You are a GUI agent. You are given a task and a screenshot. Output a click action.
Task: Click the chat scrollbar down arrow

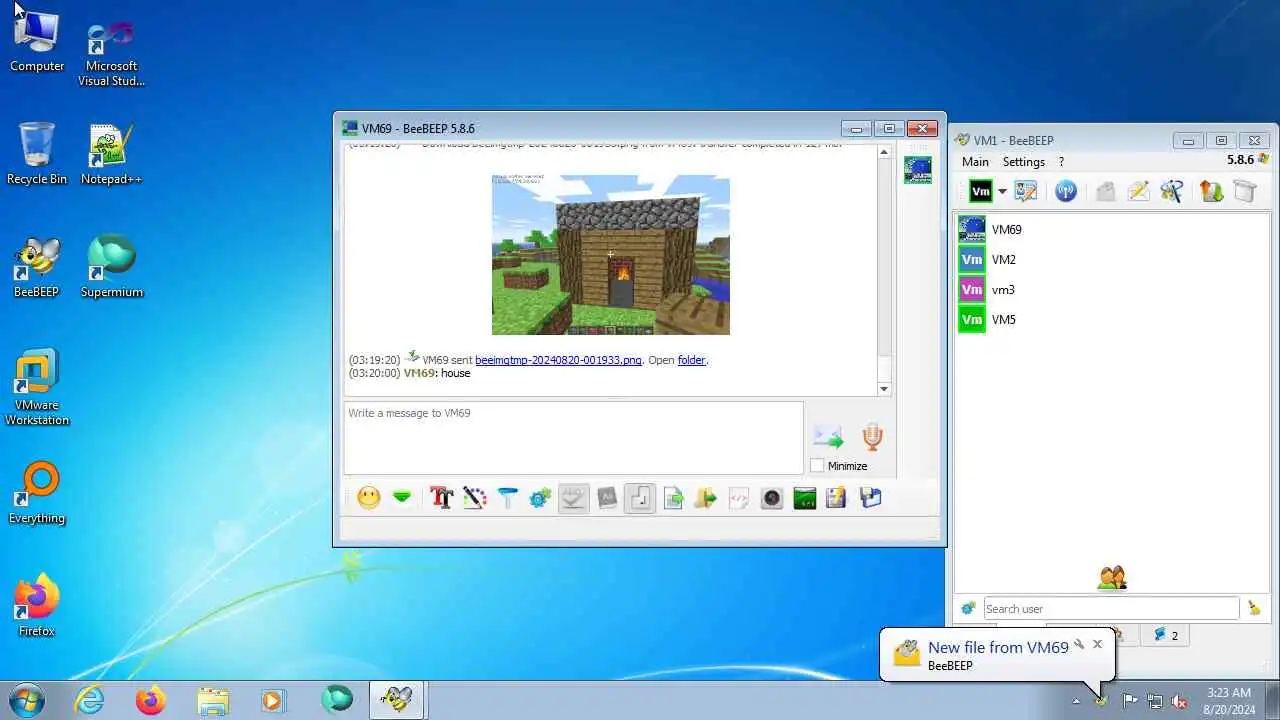pyautogui.click(x=884, y=389)
